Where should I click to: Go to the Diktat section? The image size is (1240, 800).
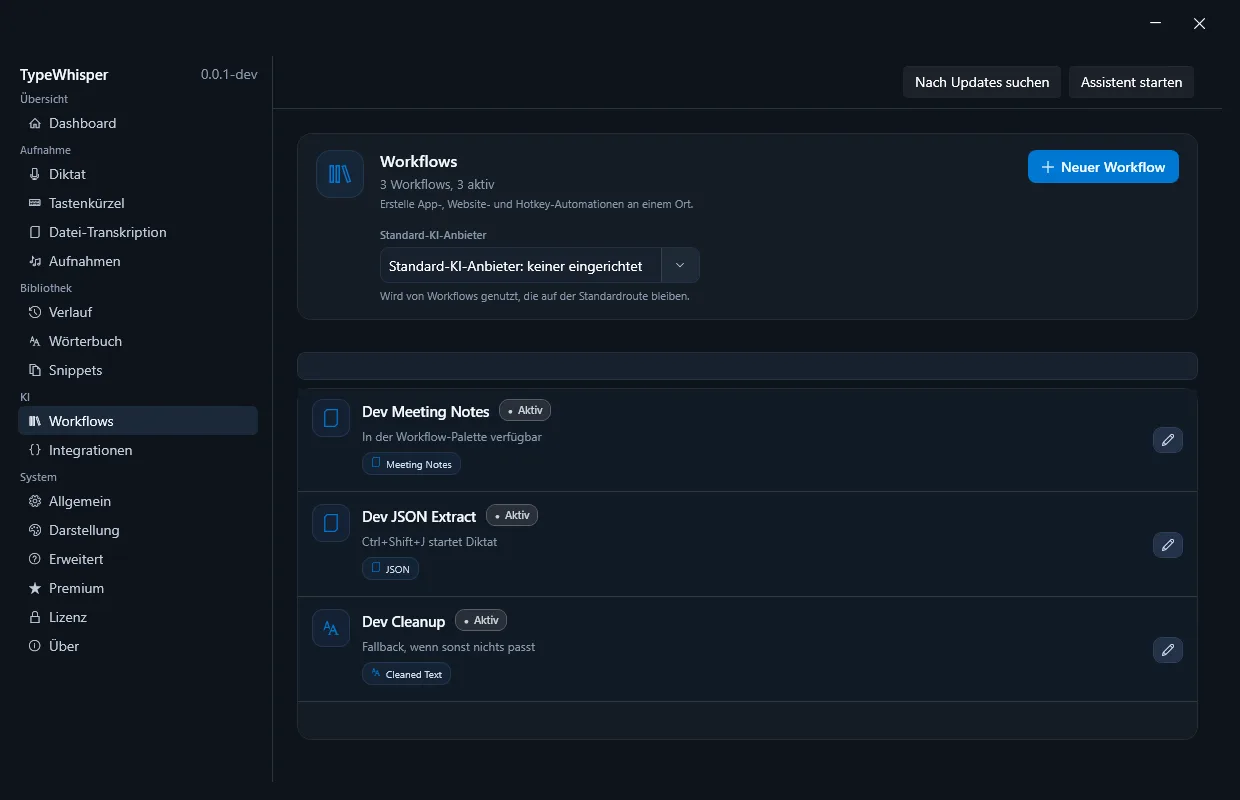138,174
